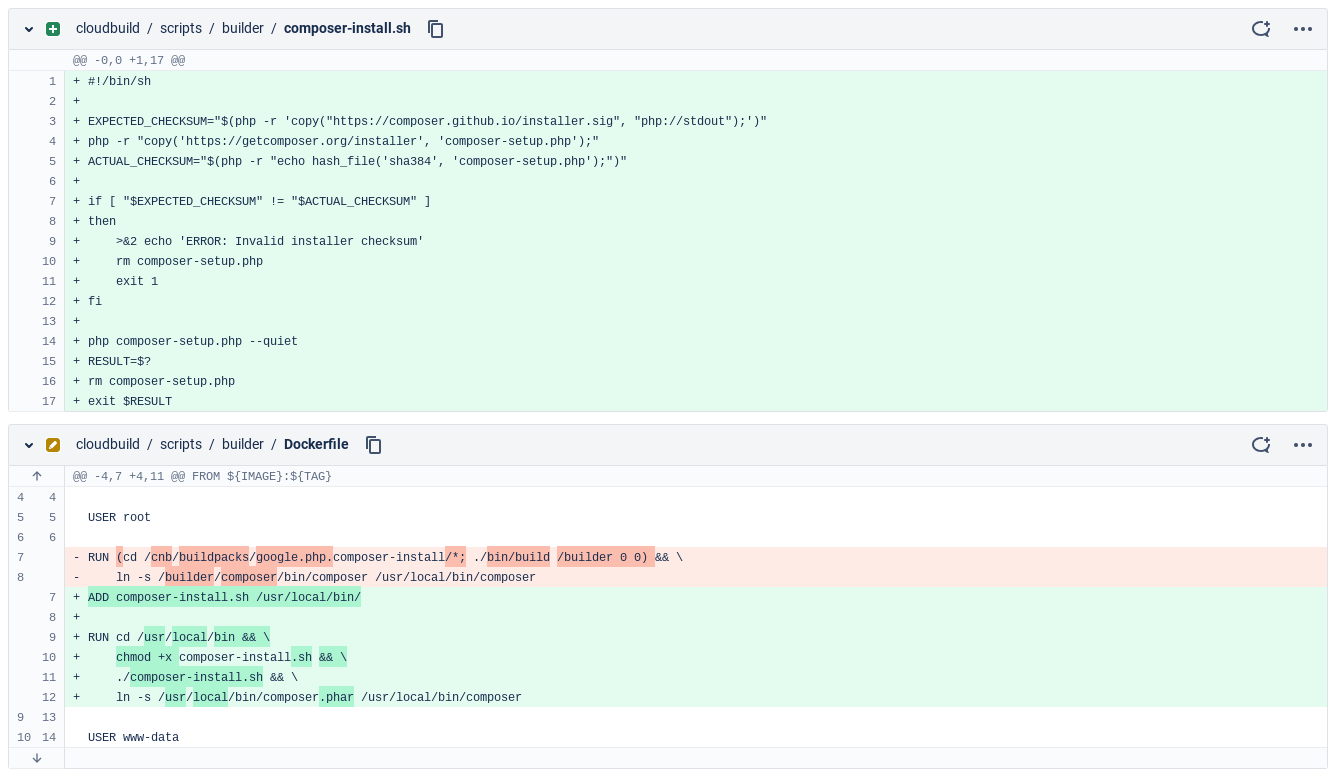Click line number 7 in the Dockerfile diff
Image resolution: width=1333 pixels, height=772 pixels.
pyautogui.click(x=21, y=557)
